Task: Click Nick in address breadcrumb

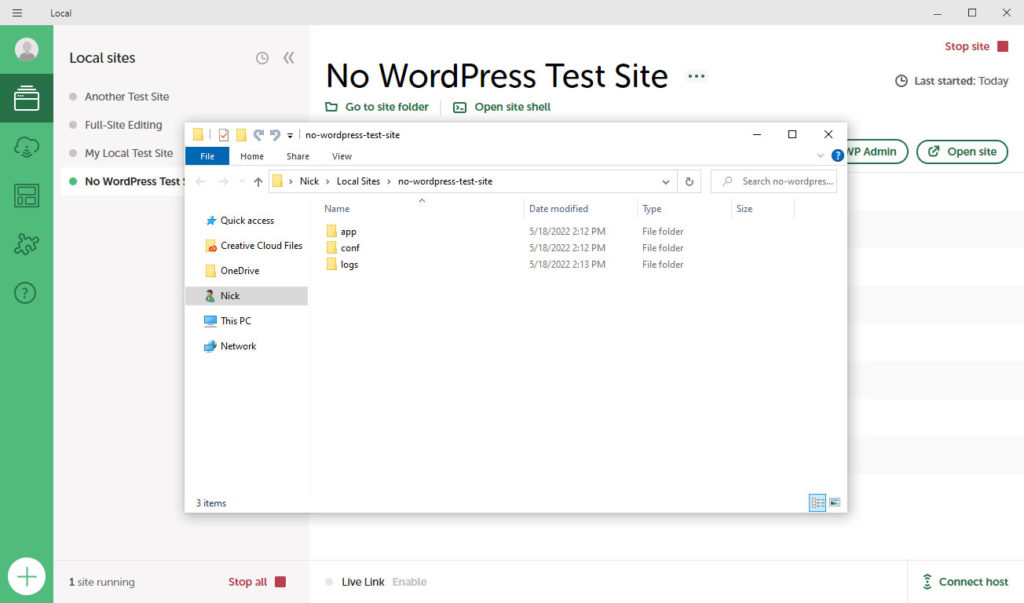Action: pyautogui.click(x=309, y=182)
